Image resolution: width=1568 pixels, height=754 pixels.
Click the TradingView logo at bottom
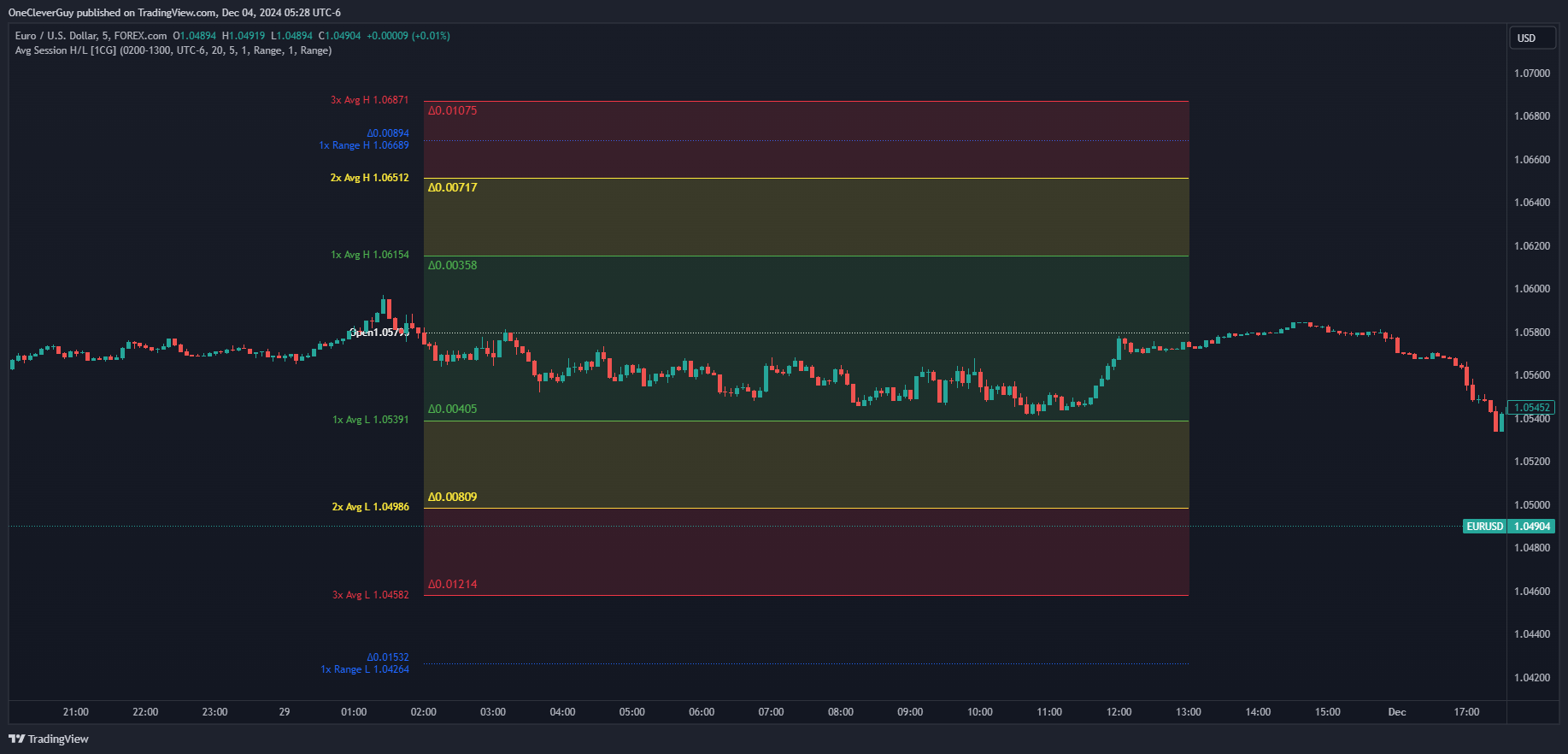49,739
